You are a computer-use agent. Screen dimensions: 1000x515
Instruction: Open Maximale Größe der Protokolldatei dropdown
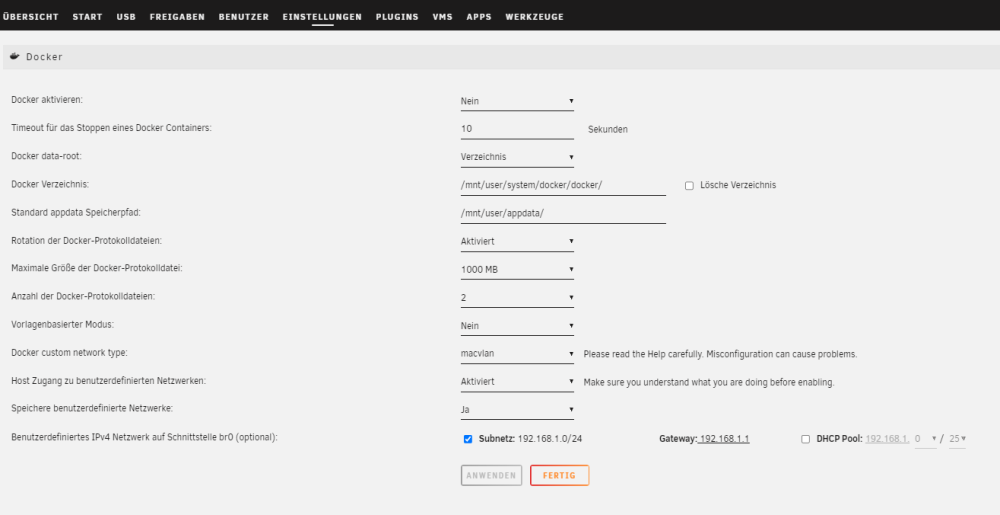[517, 269]
